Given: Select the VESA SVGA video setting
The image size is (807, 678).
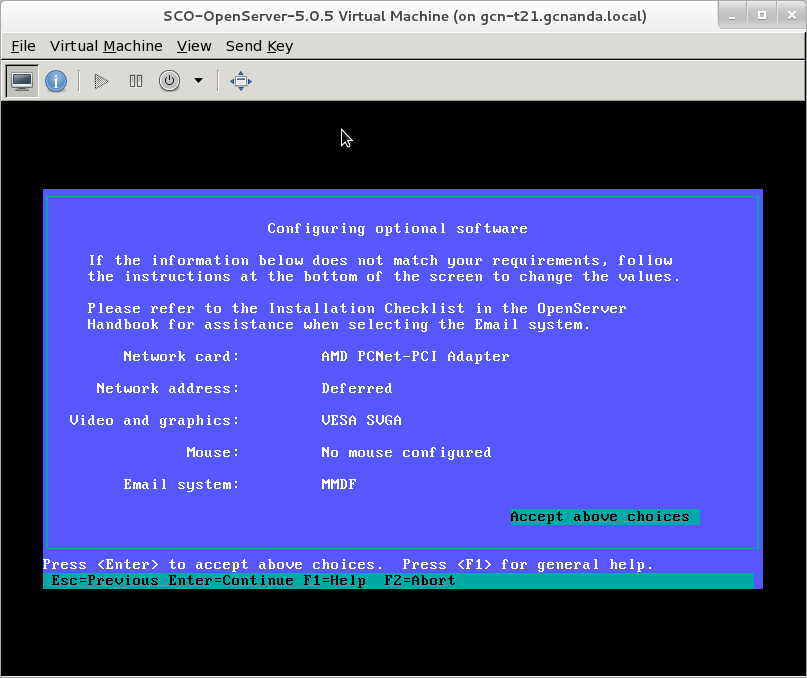Looking at the screenshot, I should pyautogui.click(x=361, y=421).
